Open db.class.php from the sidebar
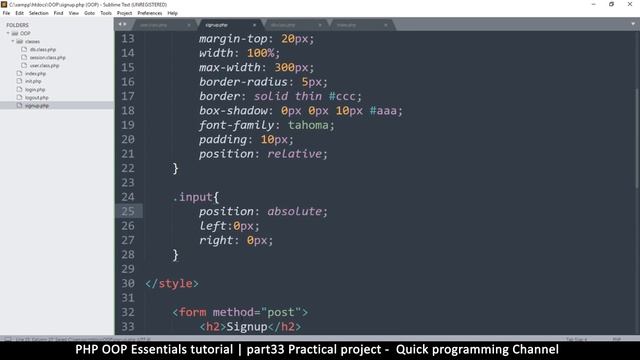 tap(43, 49)
